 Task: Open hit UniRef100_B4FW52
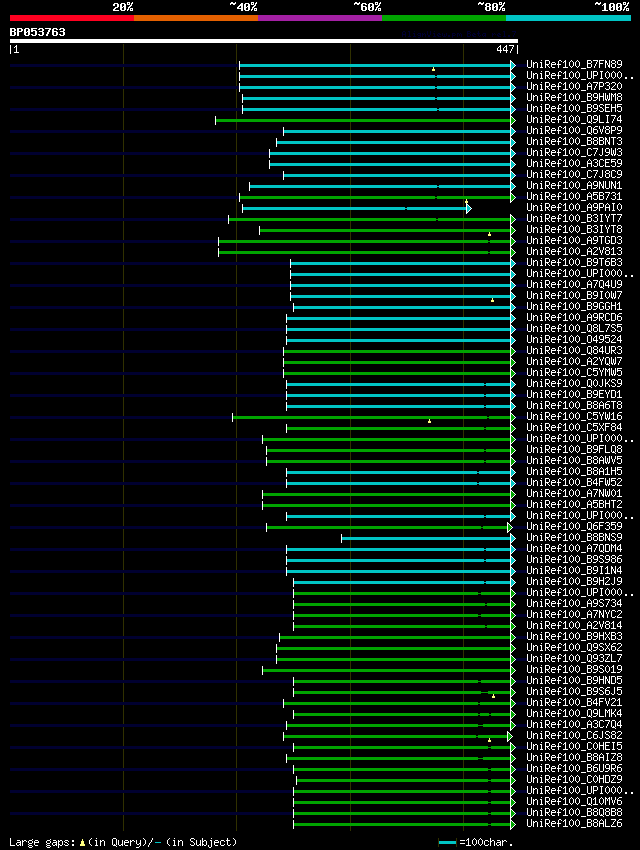tap(574, 482)
